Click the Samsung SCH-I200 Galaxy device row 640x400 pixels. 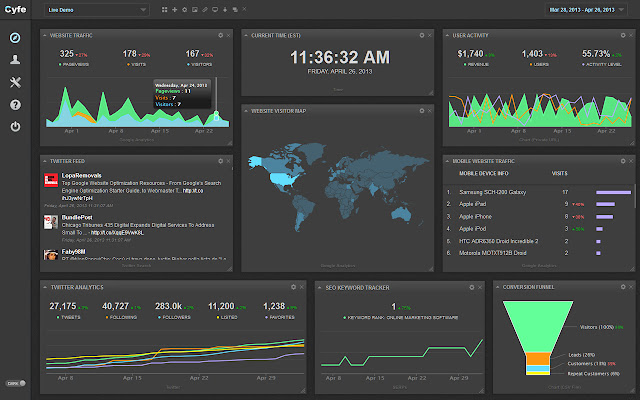[x=496, y=190]
